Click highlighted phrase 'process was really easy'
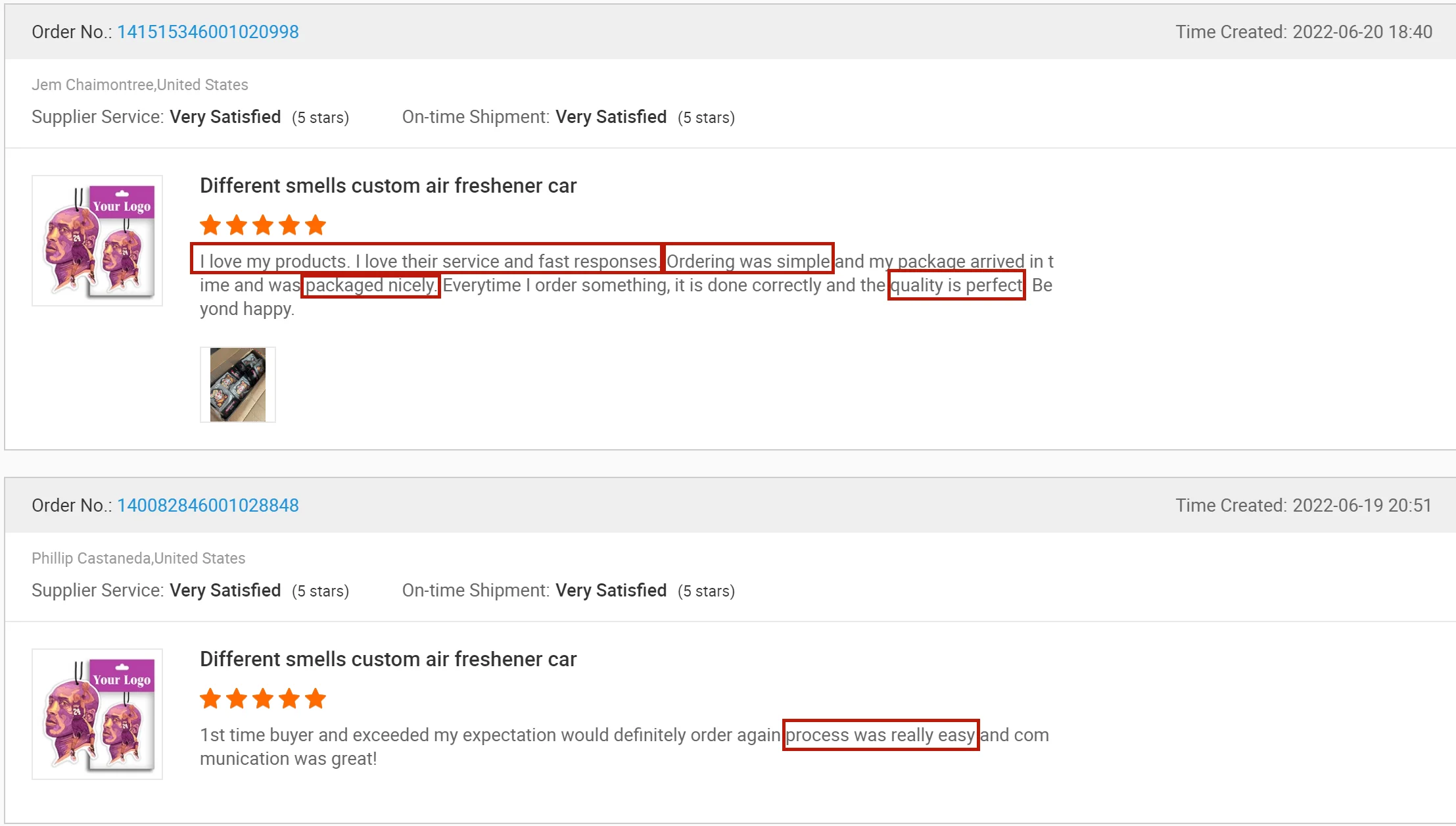The image size is (1456, 826). (880, 735)
